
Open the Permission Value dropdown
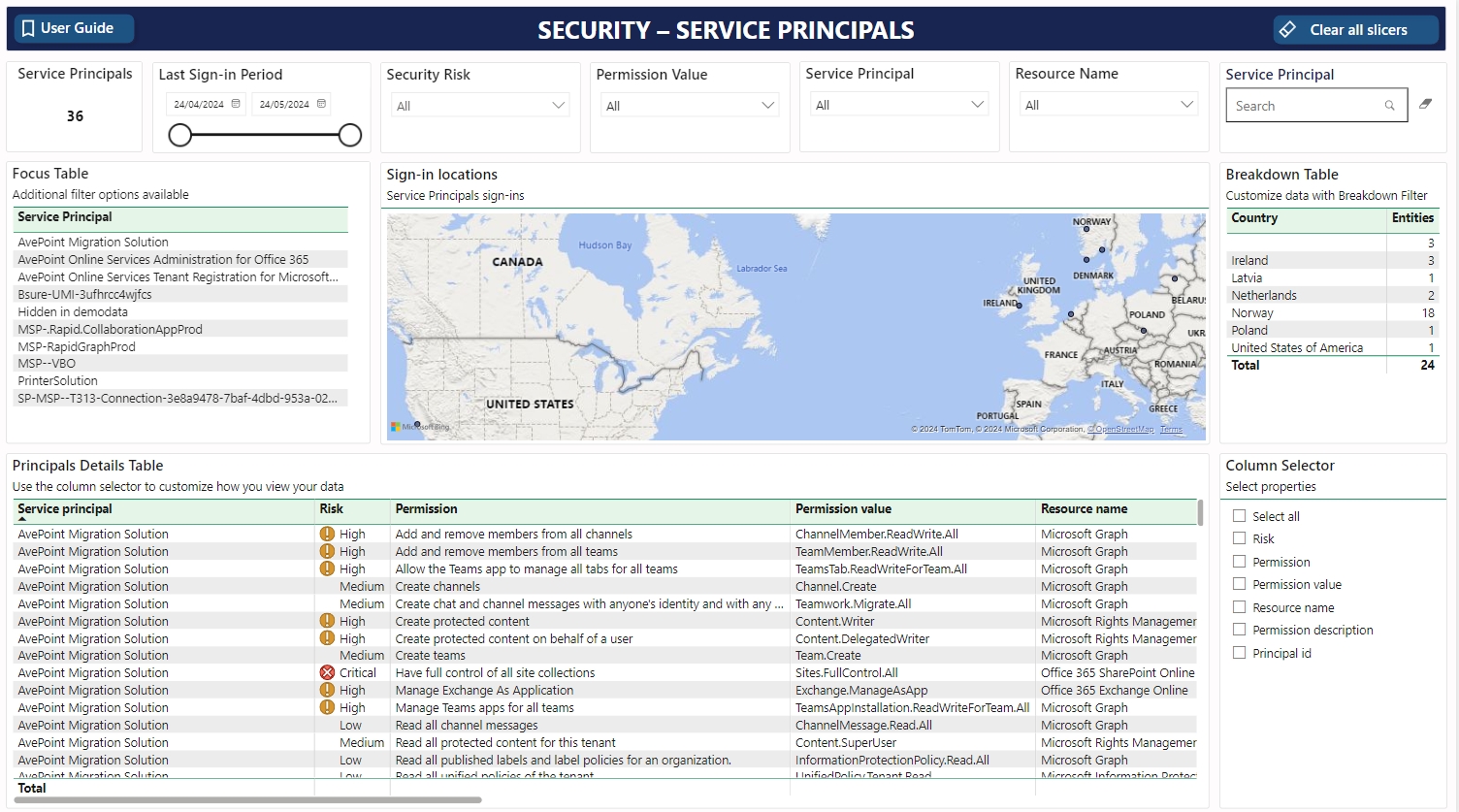pyautogui.click(x=767, y=106)
